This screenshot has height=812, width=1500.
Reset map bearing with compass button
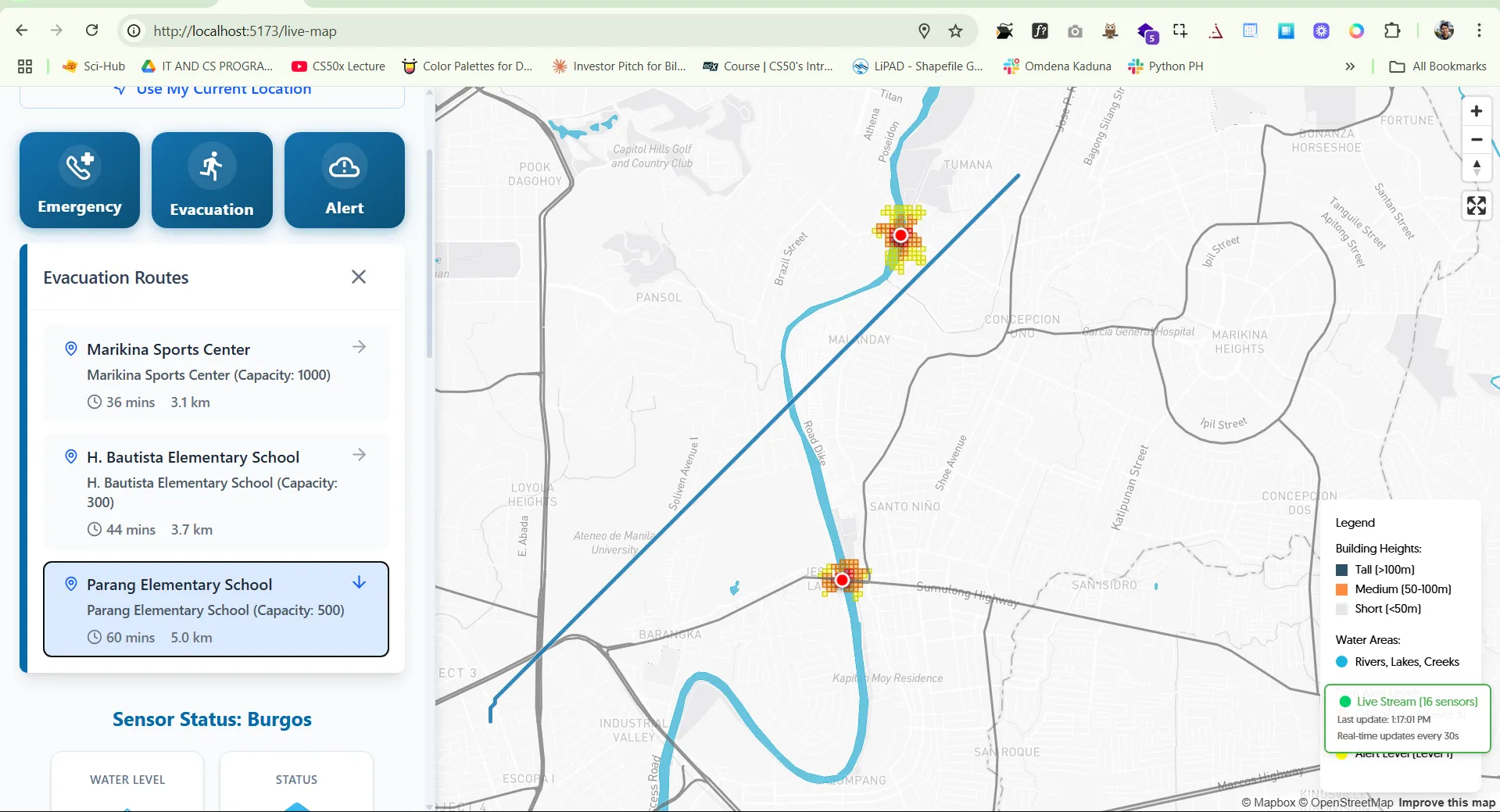tap(1477, 168)
